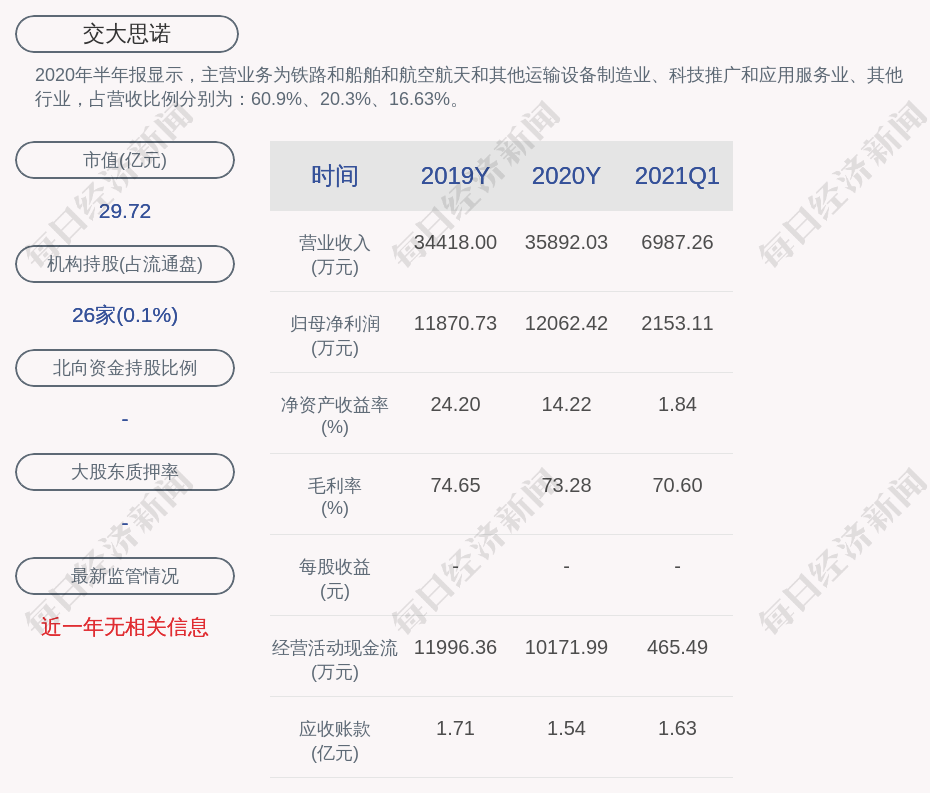Select the 机构持股(占流通盘) label pill

(125, 264)
